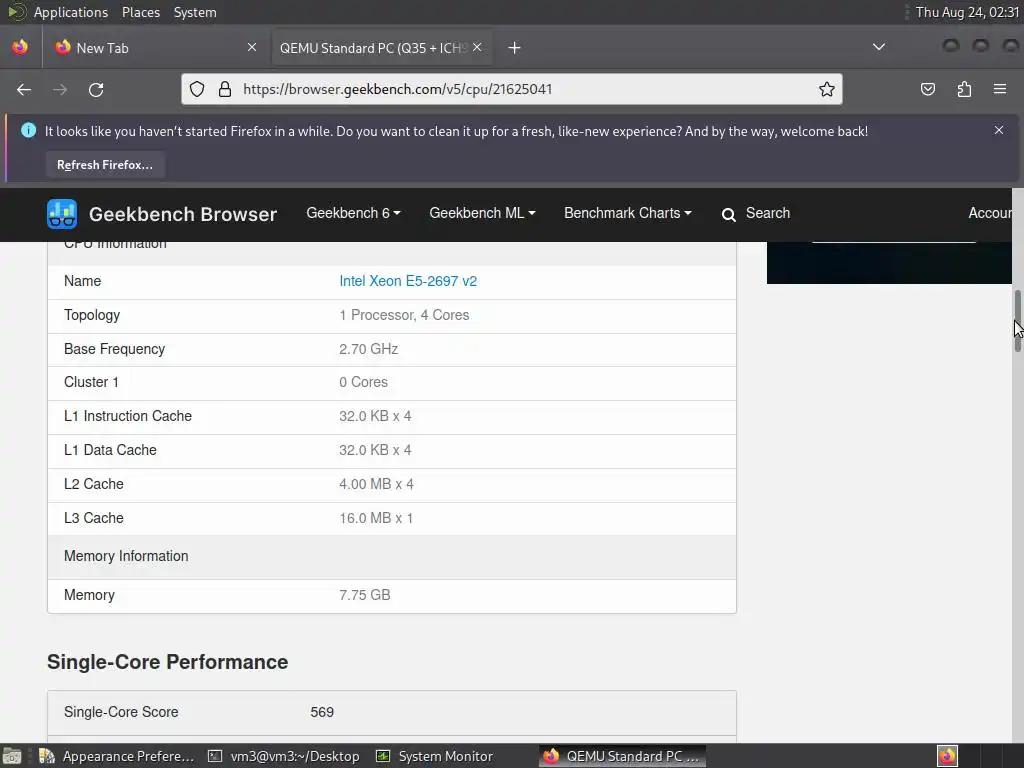
Task: Click the Refresh Firefox button
Action: (x=105, y=165)
